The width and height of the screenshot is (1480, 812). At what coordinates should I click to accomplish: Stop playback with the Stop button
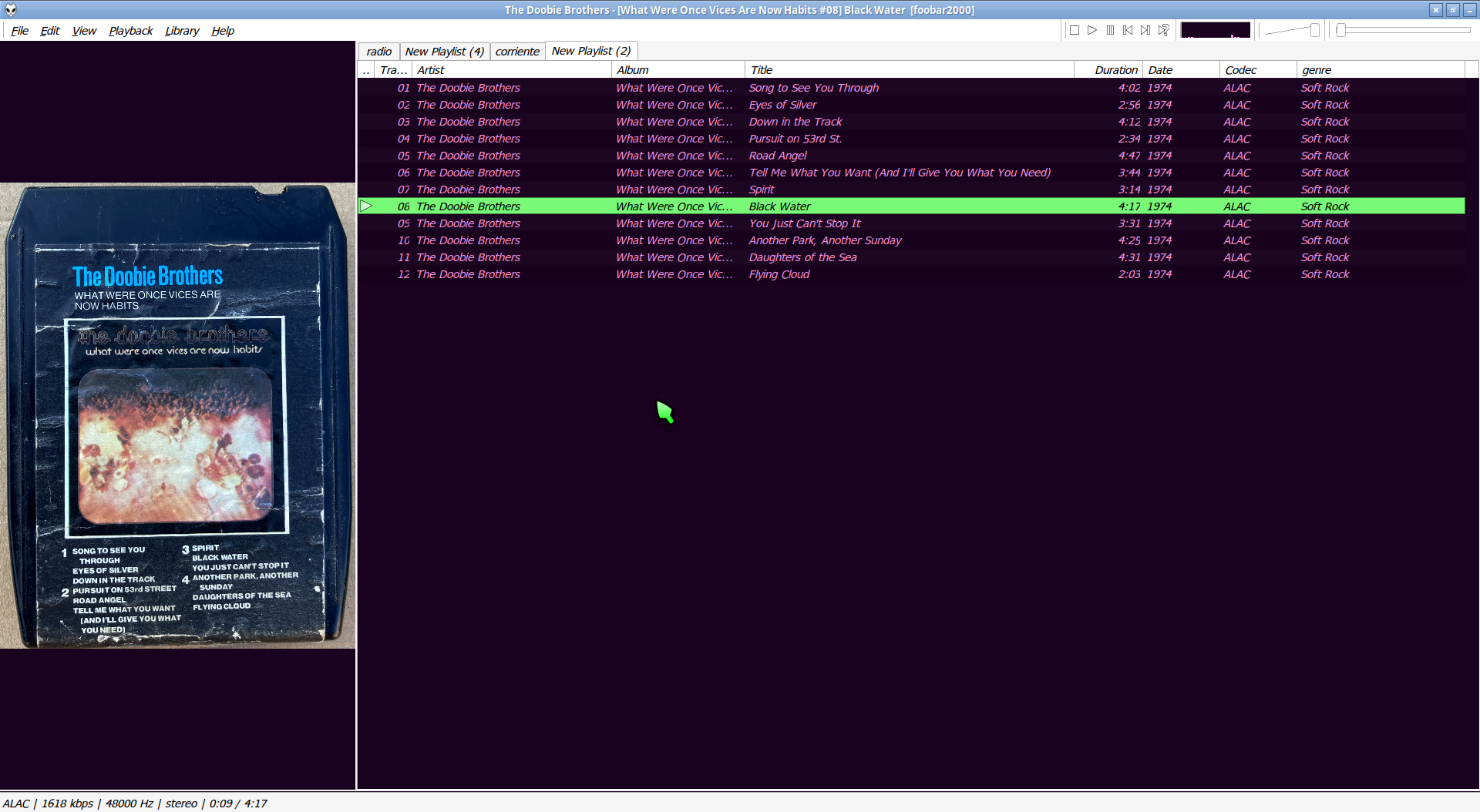1075,30
